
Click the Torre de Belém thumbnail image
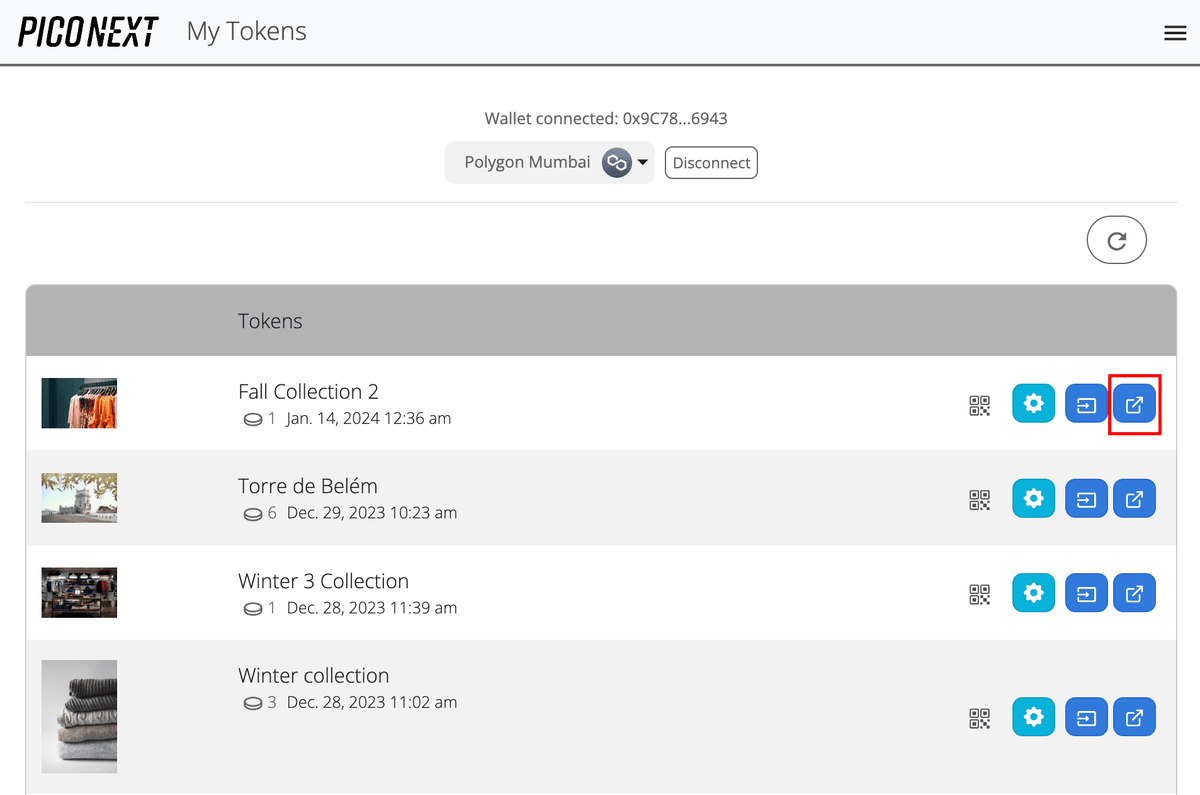pos(79,497)
